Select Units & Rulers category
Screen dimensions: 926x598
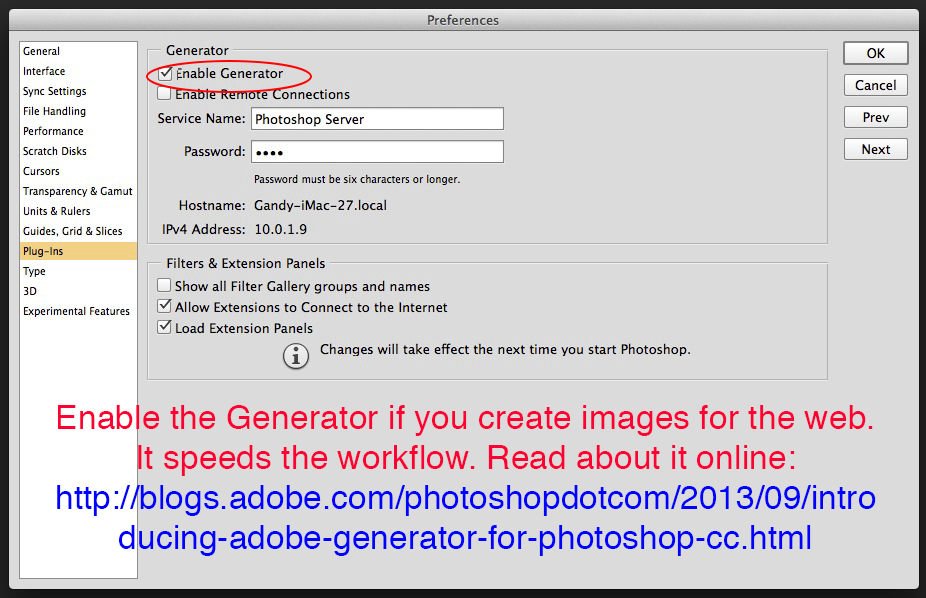[x=78, y=211]
